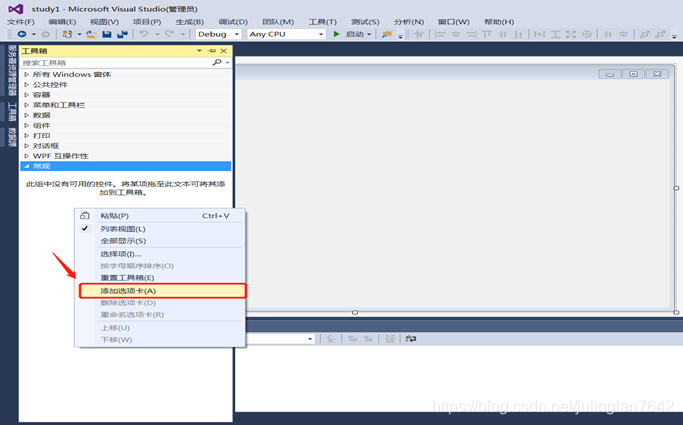This screenshot has width=683, height=425.
Task: Click the Size to Grid icon
Action: pyautogui.click(x=587, y=34)
